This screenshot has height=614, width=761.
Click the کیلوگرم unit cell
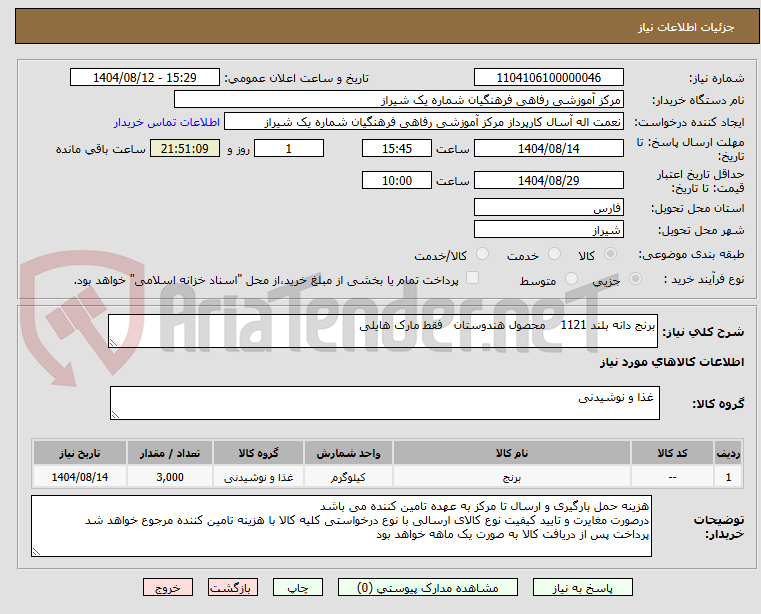(x=348, y=477)
